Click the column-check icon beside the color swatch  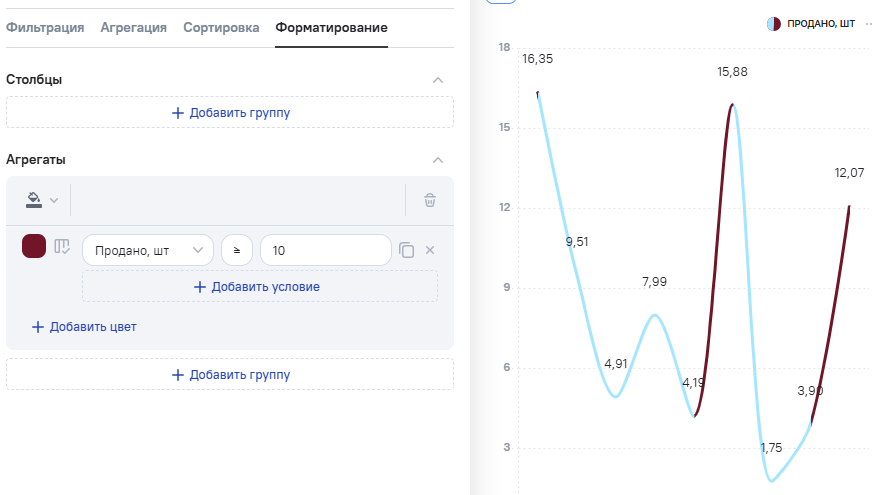[62, 247]
